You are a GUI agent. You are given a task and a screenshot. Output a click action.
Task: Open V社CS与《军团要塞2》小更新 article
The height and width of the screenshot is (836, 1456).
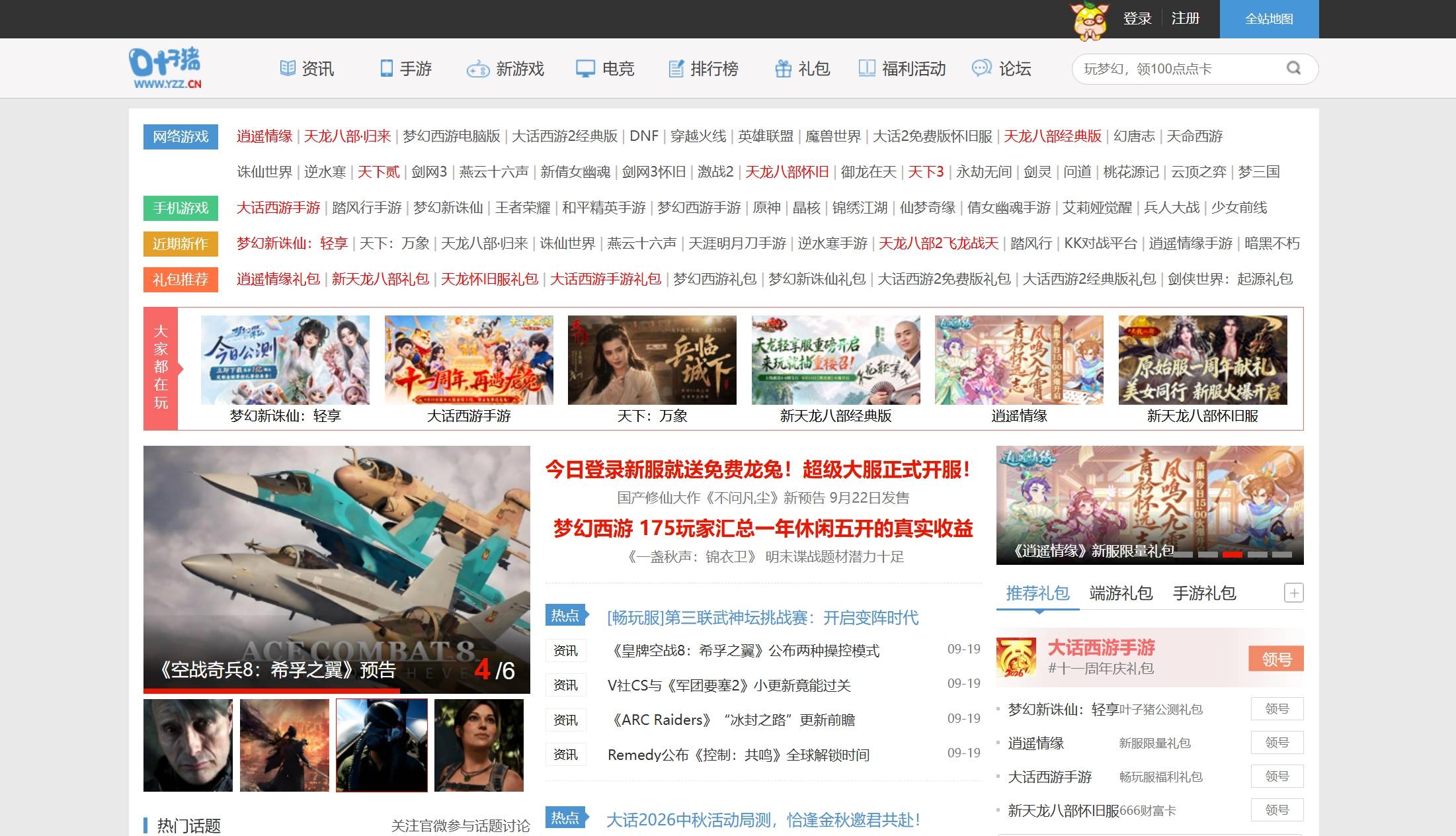coord(729,686)
